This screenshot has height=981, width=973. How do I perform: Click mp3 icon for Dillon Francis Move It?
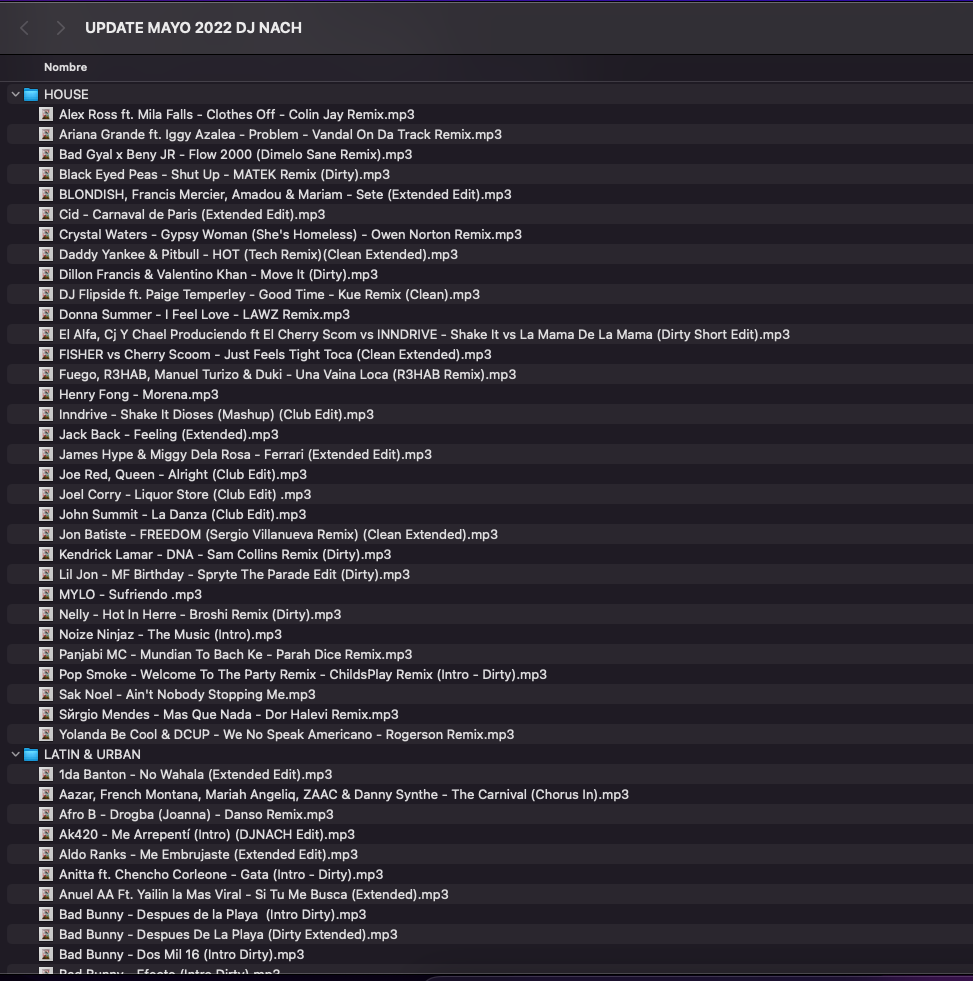tap(46, 275)
